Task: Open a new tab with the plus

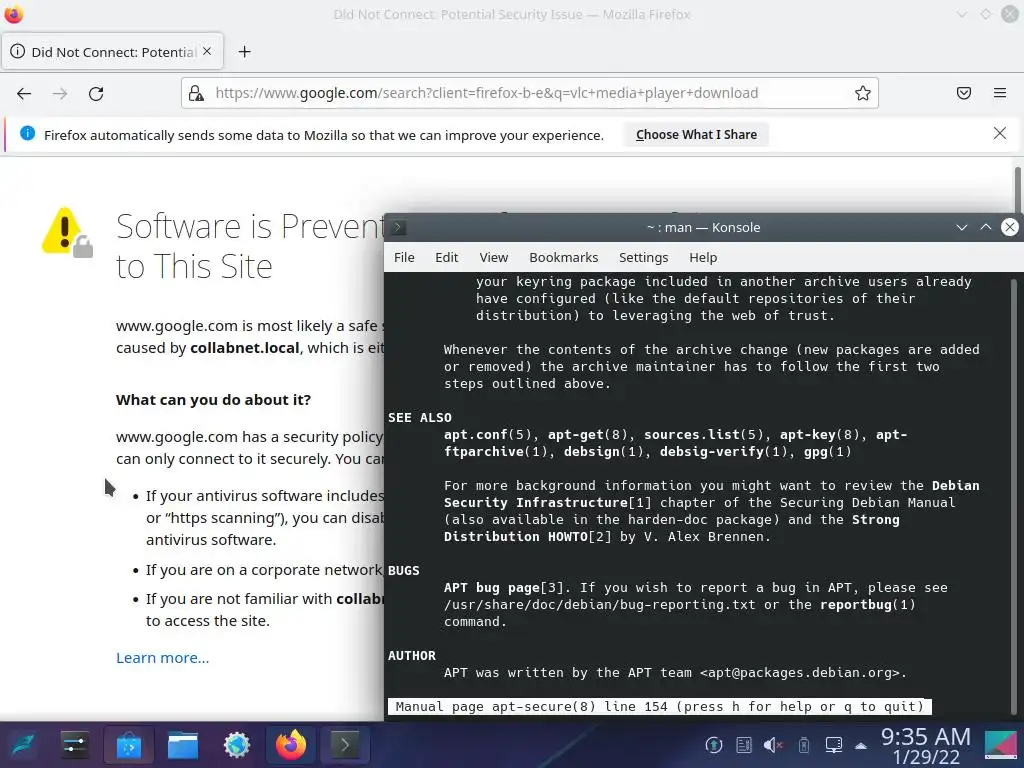Action: [244, 52]
